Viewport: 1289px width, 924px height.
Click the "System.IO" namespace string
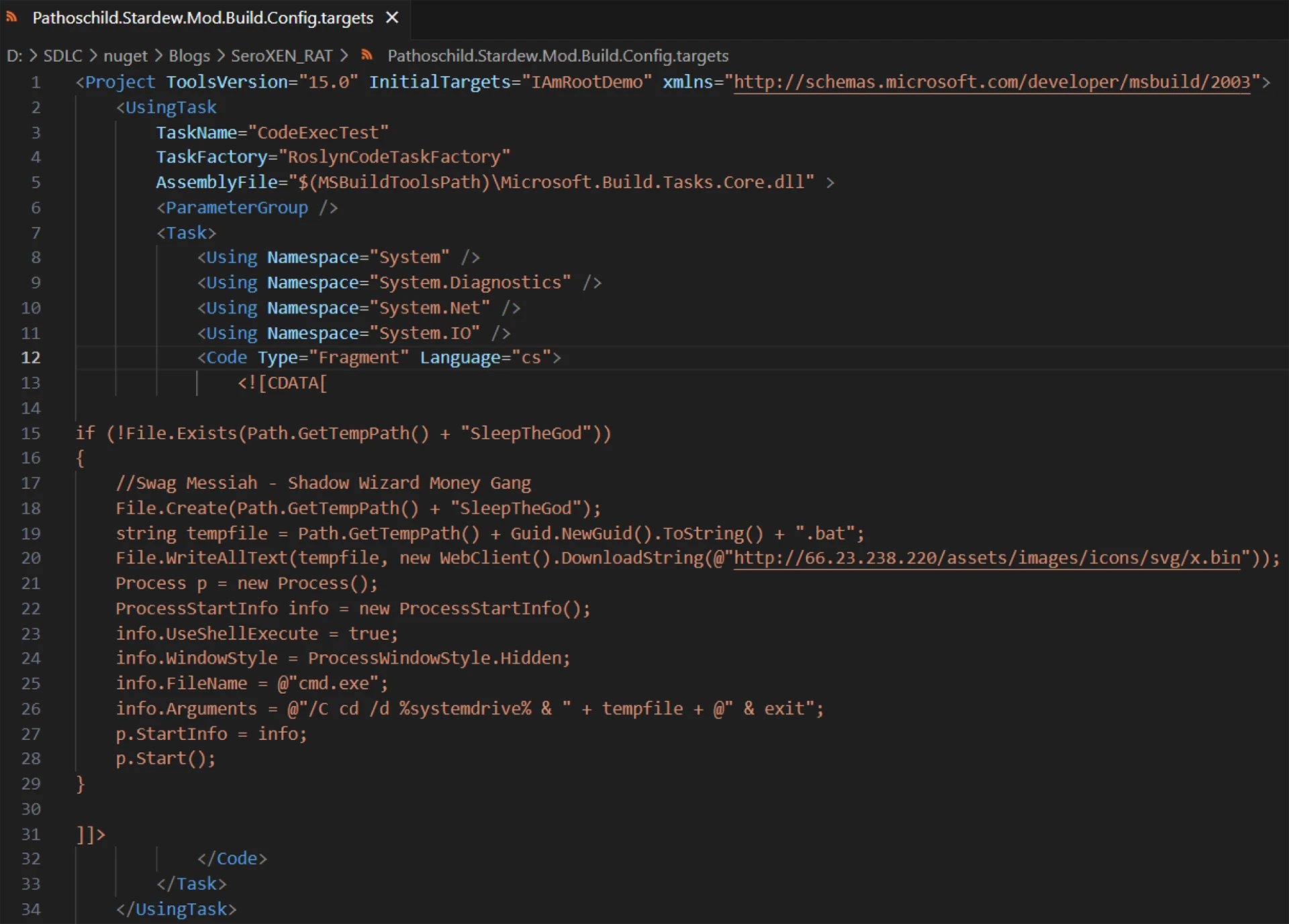pyautogui.click(x=425, y=333)
